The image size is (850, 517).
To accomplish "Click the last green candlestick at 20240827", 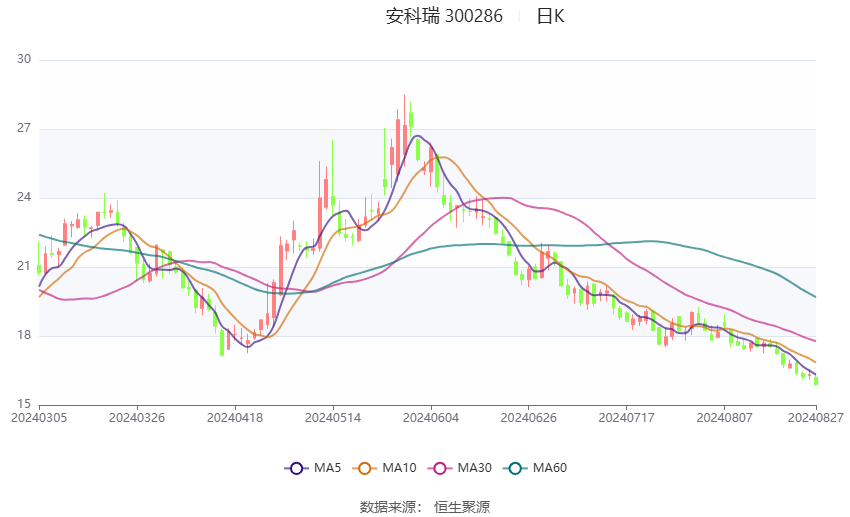I will tap(816, 381).
